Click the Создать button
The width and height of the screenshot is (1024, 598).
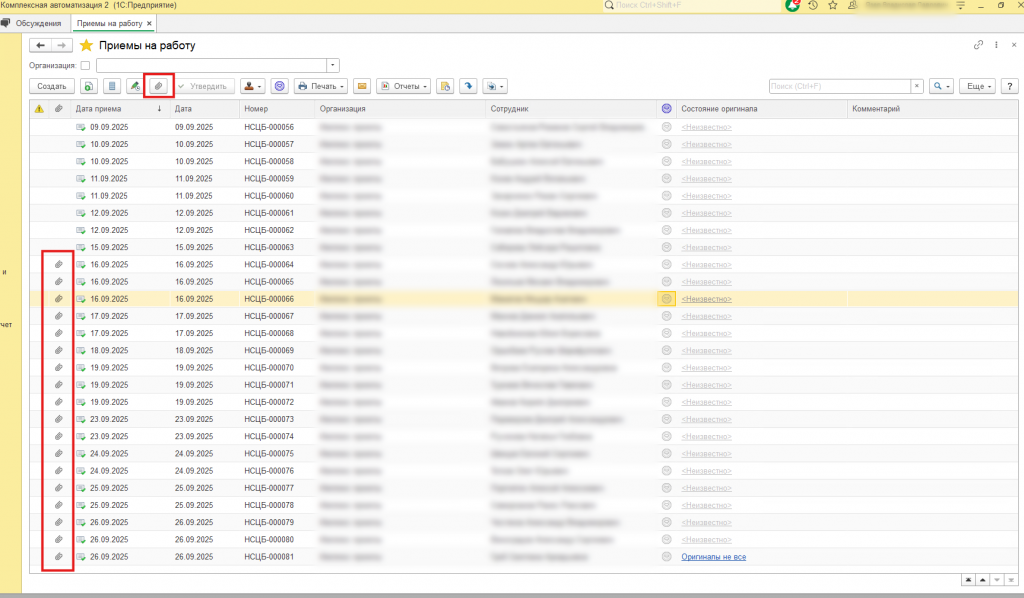point(52,86)
